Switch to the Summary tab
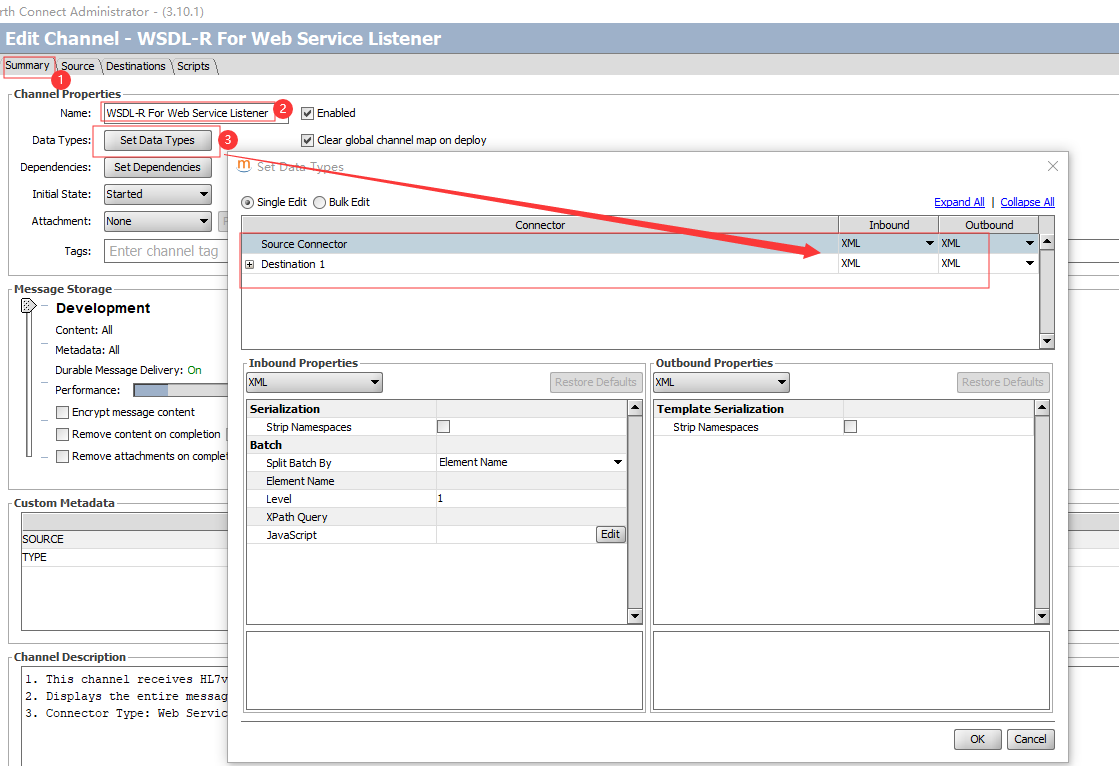The width and height of the screenshot is (1119, 766). pyautogui.click(x=28, y=66)
